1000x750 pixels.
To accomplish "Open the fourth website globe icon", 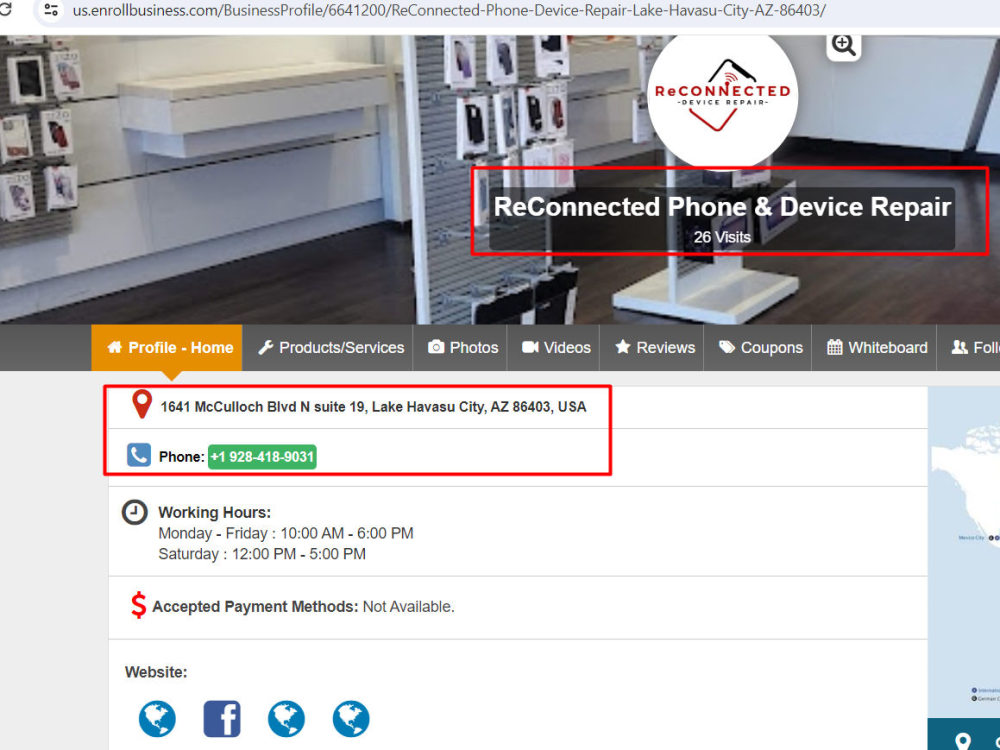I will click(x=351, y=719).
